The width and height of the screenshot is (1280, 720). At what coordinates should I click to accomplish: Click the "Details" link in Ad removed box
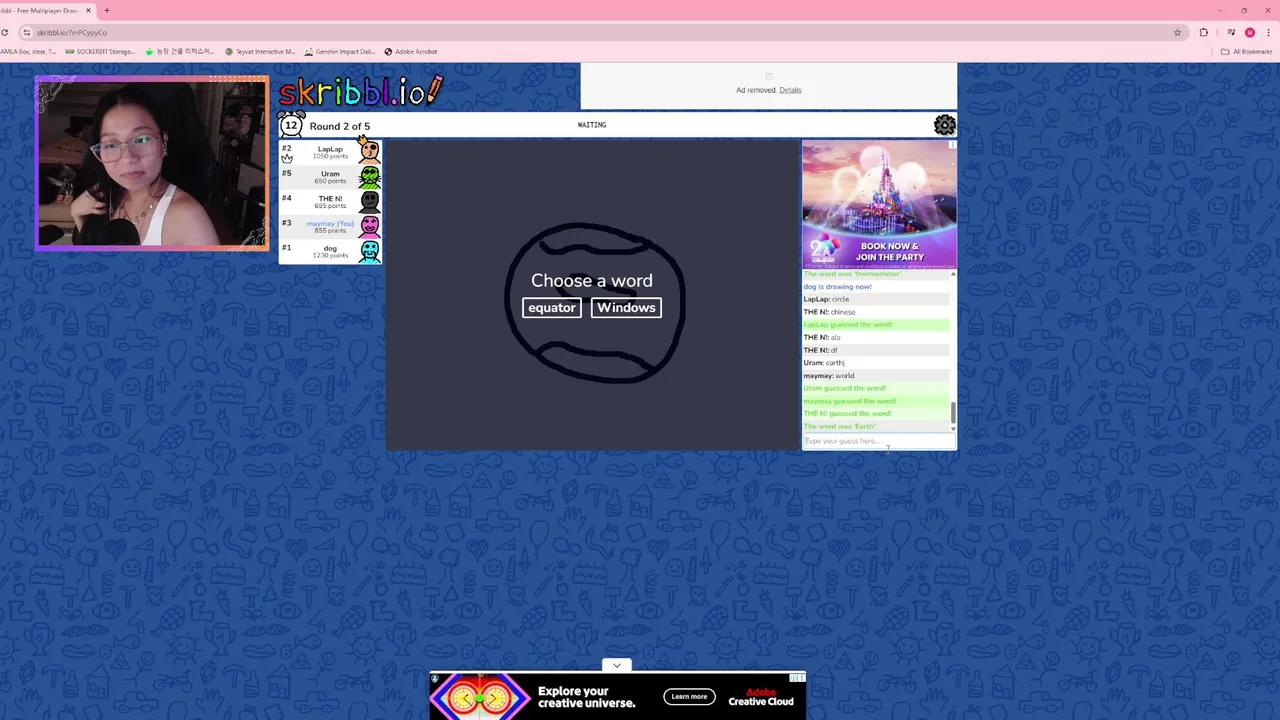pyautogui.click(x=790, y=90)
